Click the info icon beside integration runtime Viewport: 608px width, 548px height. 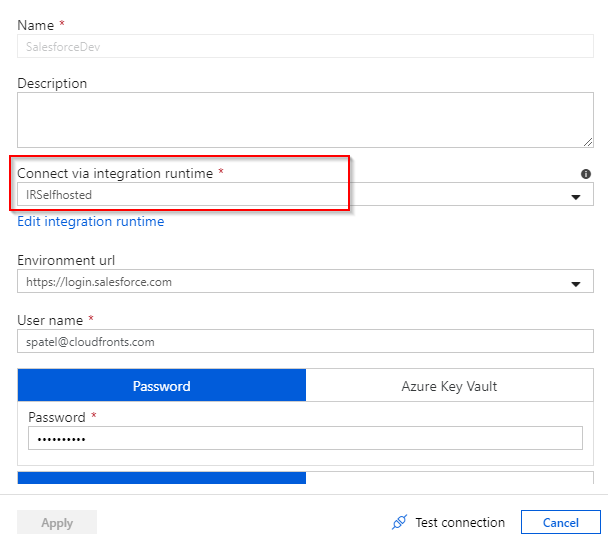tap(586, 174)
